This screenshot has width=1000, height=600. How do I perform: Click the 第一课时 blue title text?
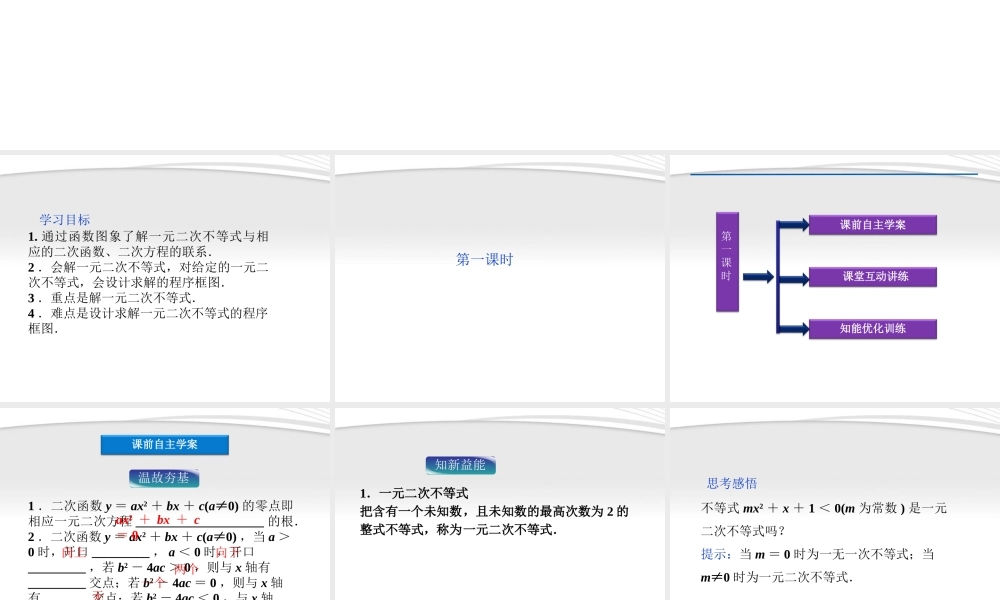[485, 260]
